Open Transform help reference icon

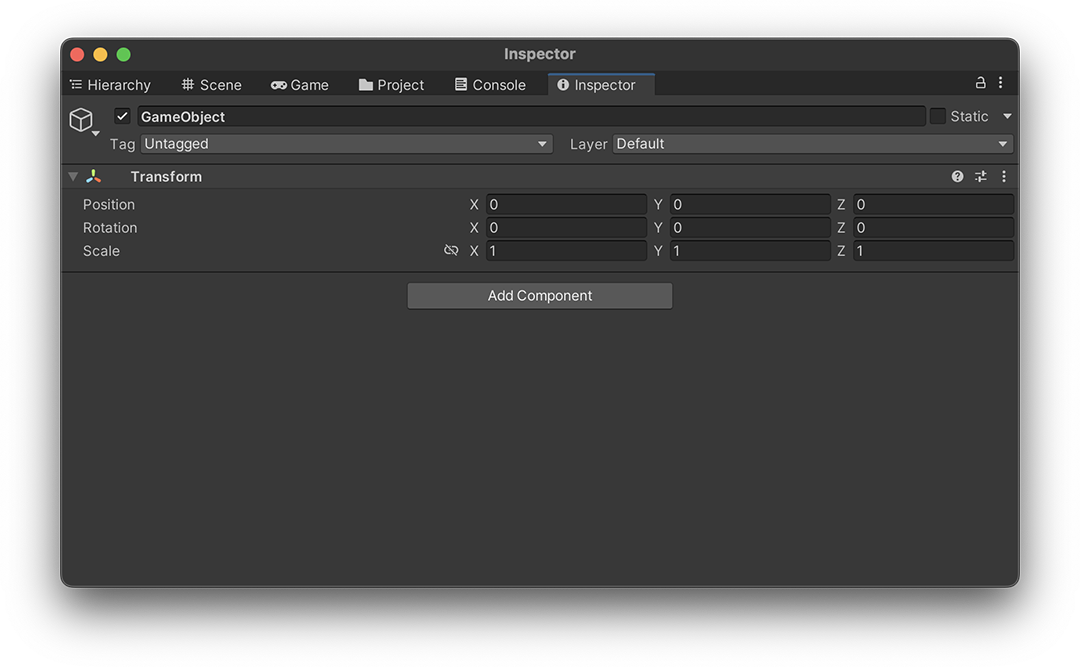pos(957,177)
